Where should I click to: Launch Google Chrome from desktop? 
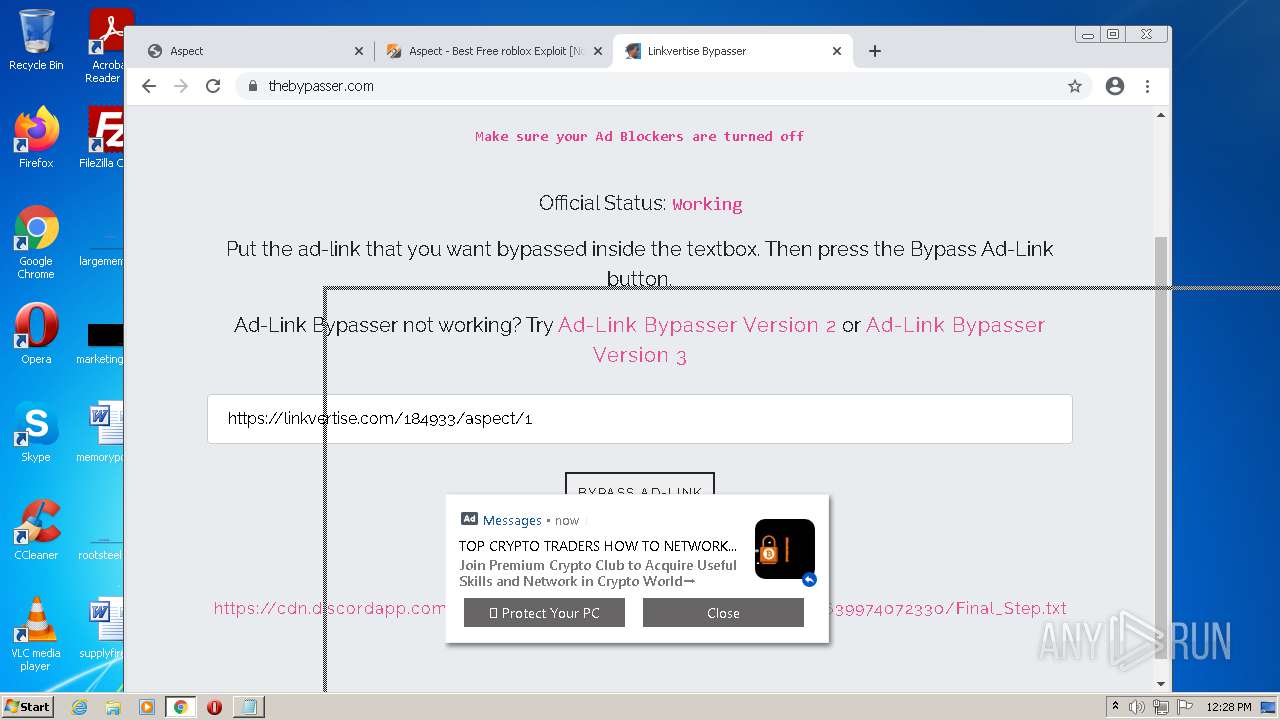coord(36,242)
